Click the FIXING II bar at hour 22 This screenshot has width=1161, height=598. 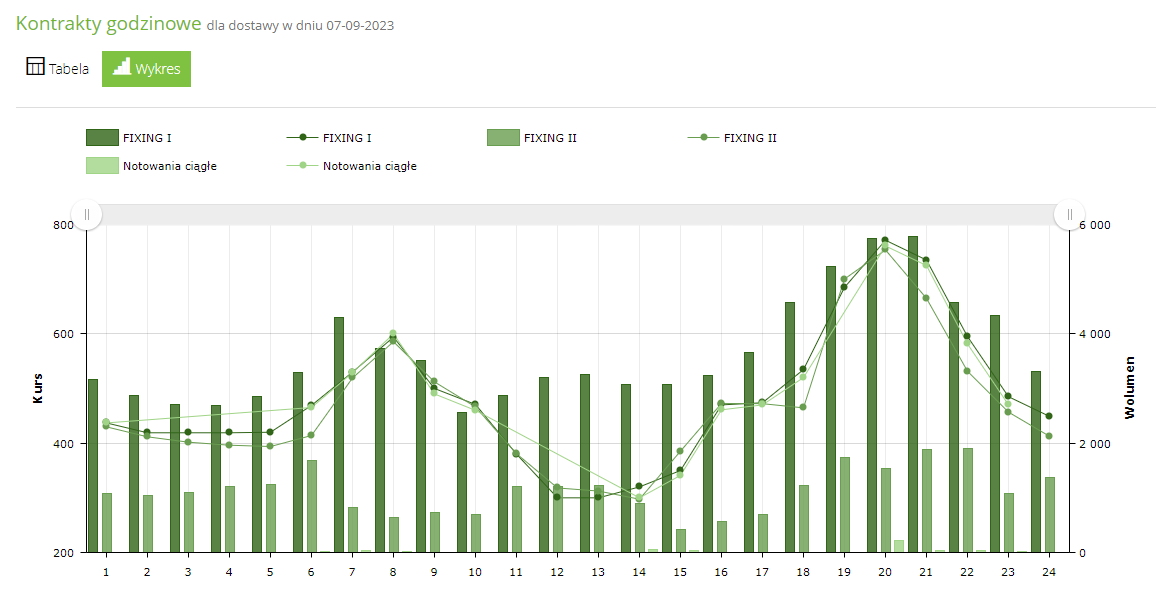tap(968, 500)
